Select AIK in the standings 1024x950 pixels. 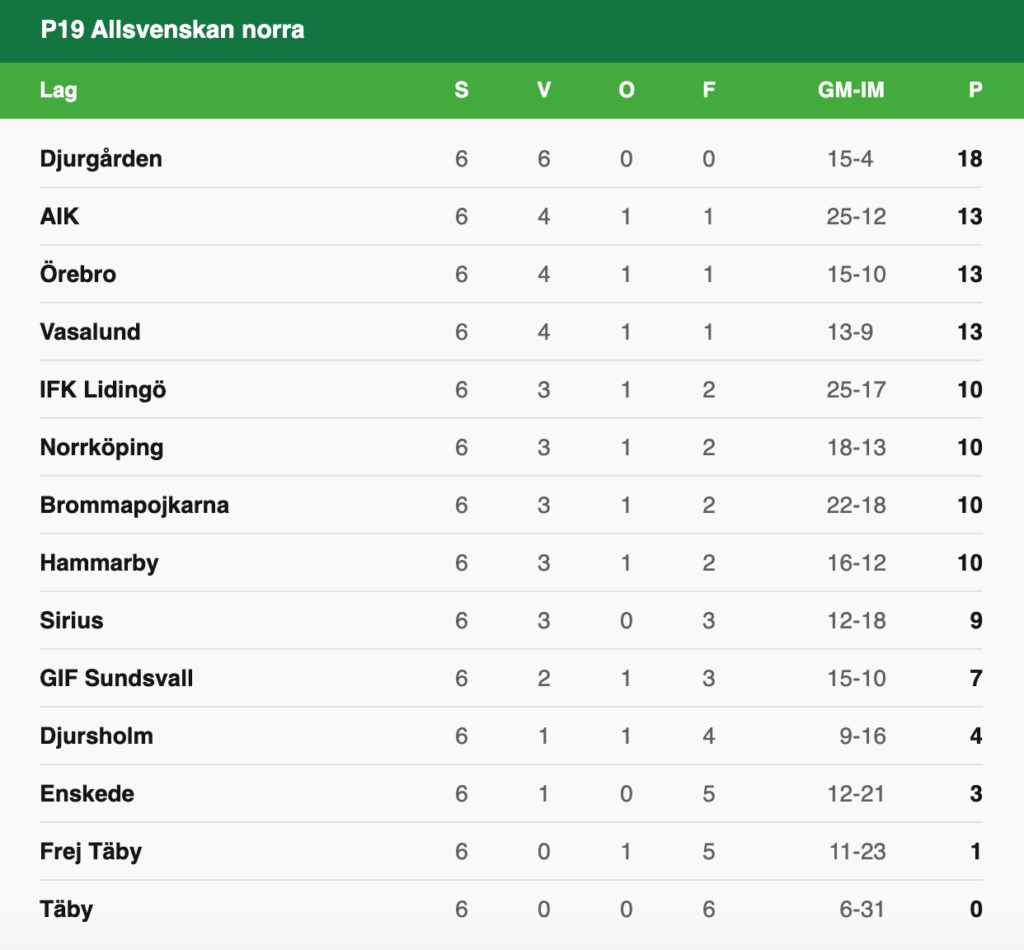tap(59, 217)
